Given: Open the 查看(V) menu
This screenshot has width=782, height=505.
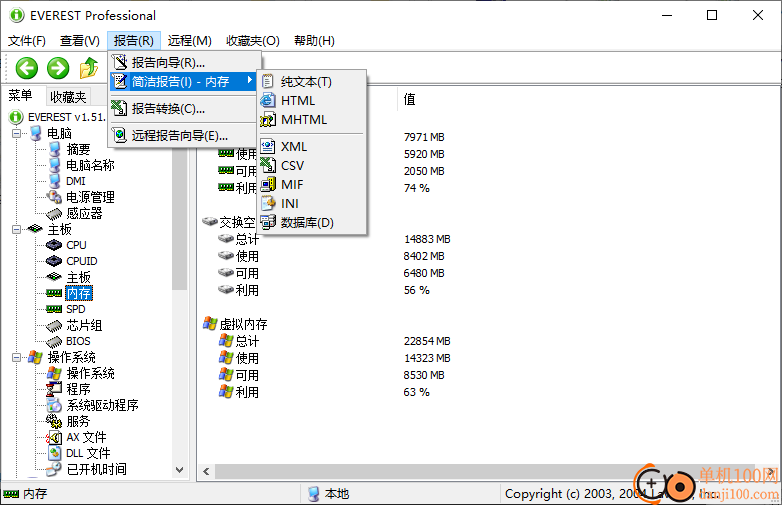Looking at the screenshot, I should 80,40.
